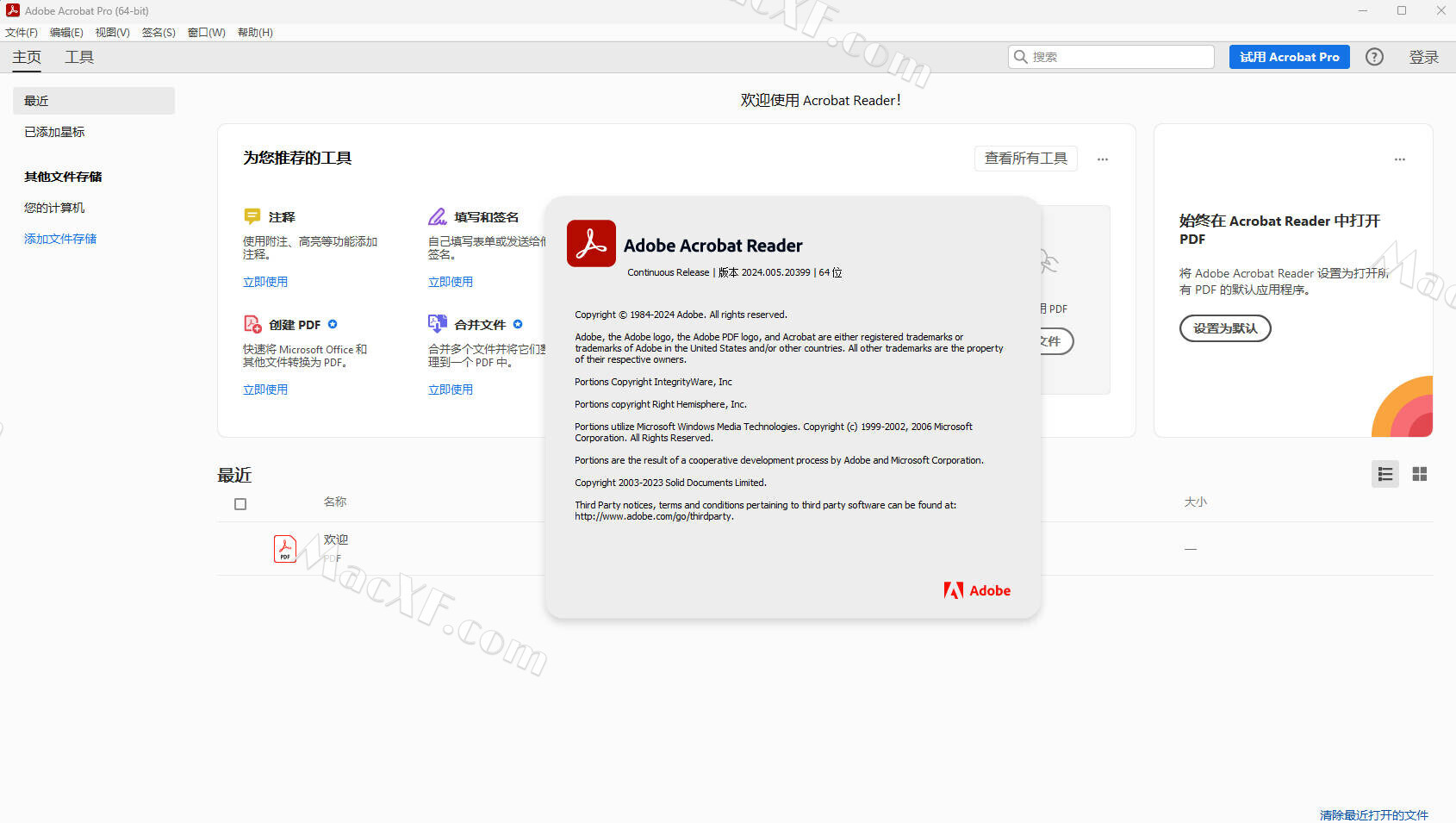Click the Combine Files tool icon
Image resolution: width=1456 pixels, height=823 pixels.
[438, 324]
